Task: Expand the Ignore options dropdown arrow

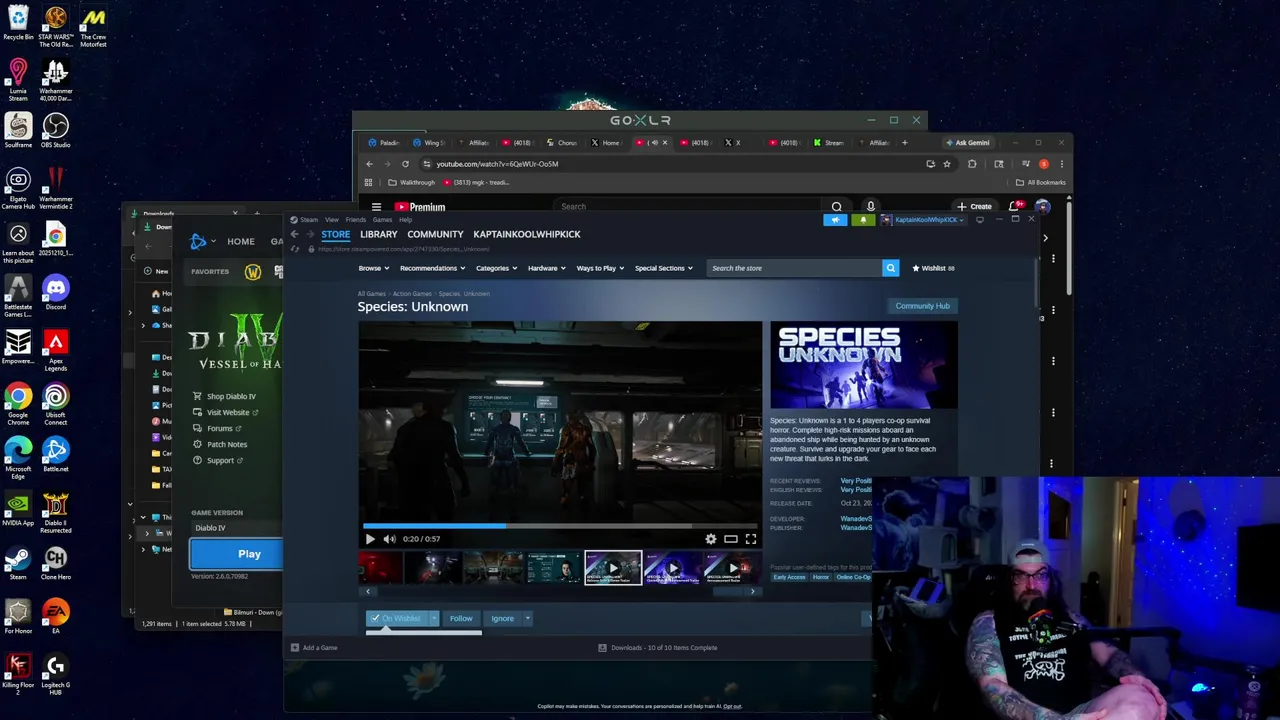Action: tap(527, 619)
